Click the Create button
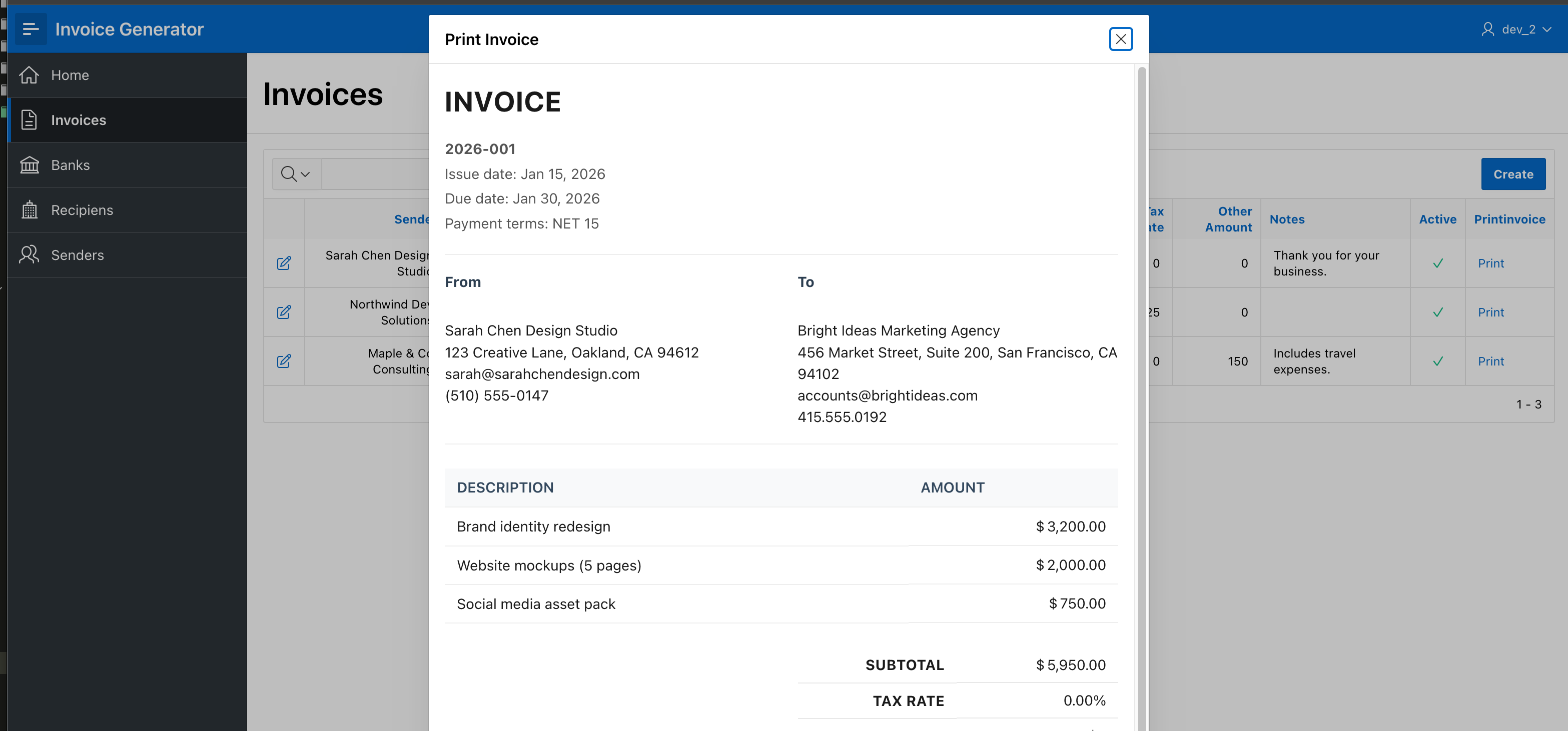This screenshot has width=1568, height=731. click(1513, 174)
